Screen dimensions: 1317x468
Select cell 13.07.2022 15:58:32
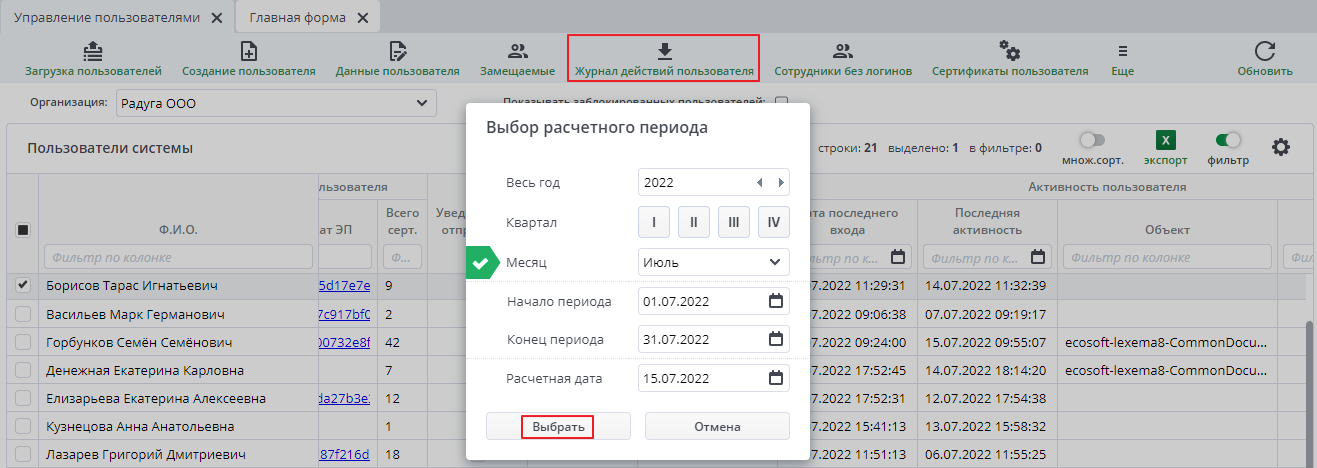(987, 426)
